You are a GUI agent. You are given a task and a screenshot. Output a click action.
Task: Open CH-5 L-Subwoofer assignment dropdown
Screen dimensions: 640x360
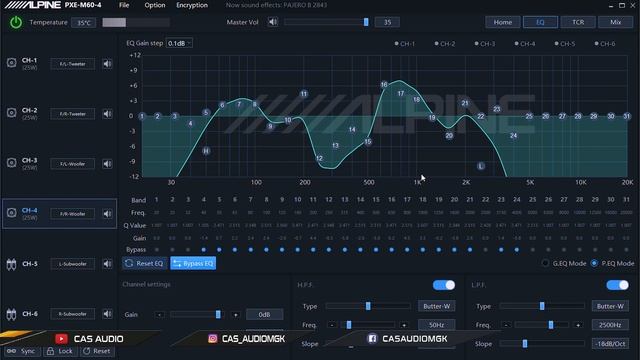point(73,264)
